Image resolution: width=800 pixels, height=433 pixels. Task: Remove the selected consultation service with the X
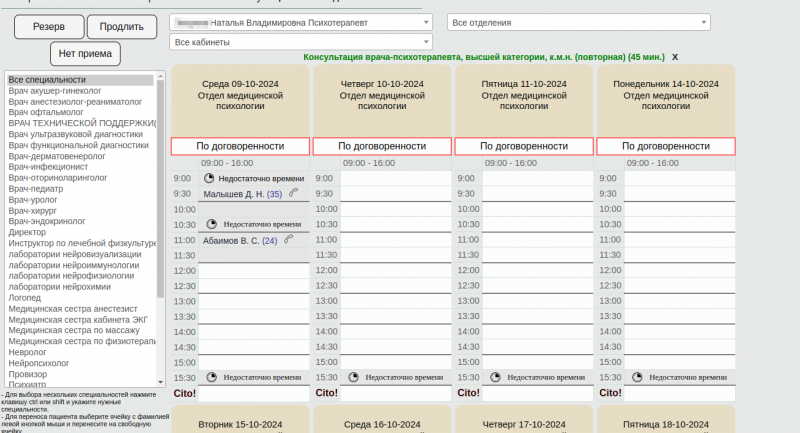click(x=675, y=58)
